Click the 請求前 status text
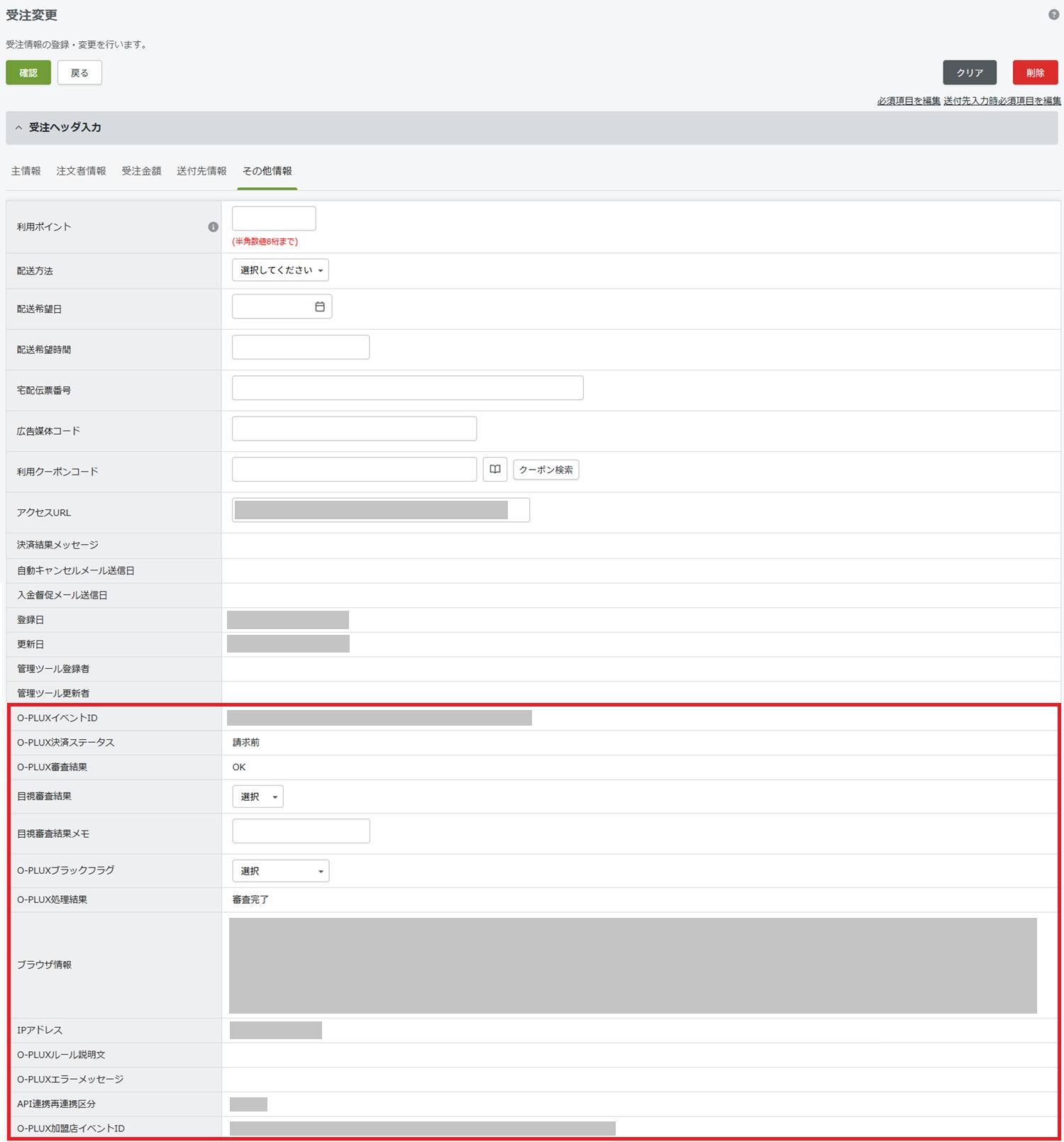The image size is (1064, 1142). 246,743
